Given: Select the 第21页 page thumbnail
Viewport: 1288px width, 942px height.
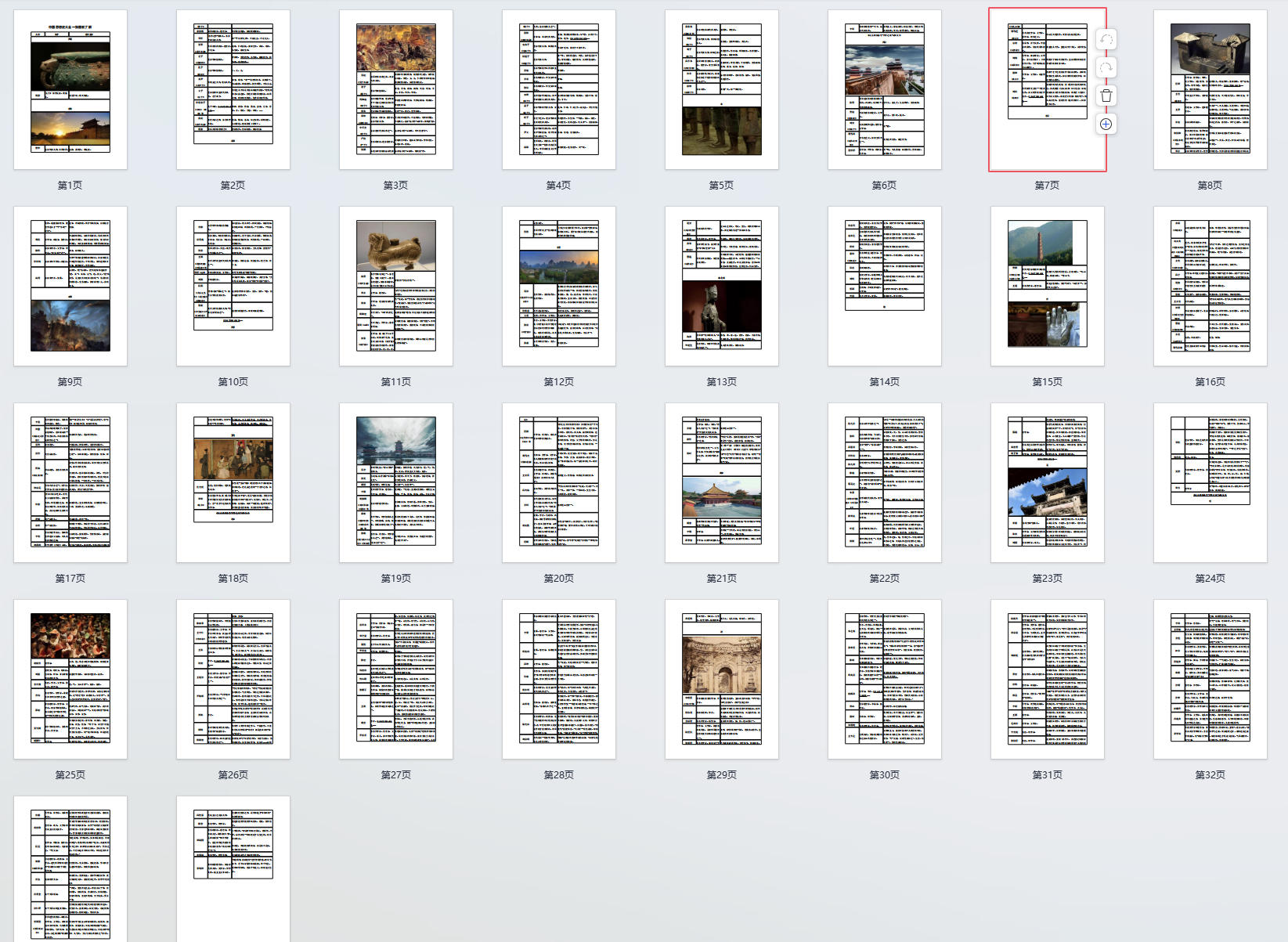Looking at the screenshot, I should [721, 482].
